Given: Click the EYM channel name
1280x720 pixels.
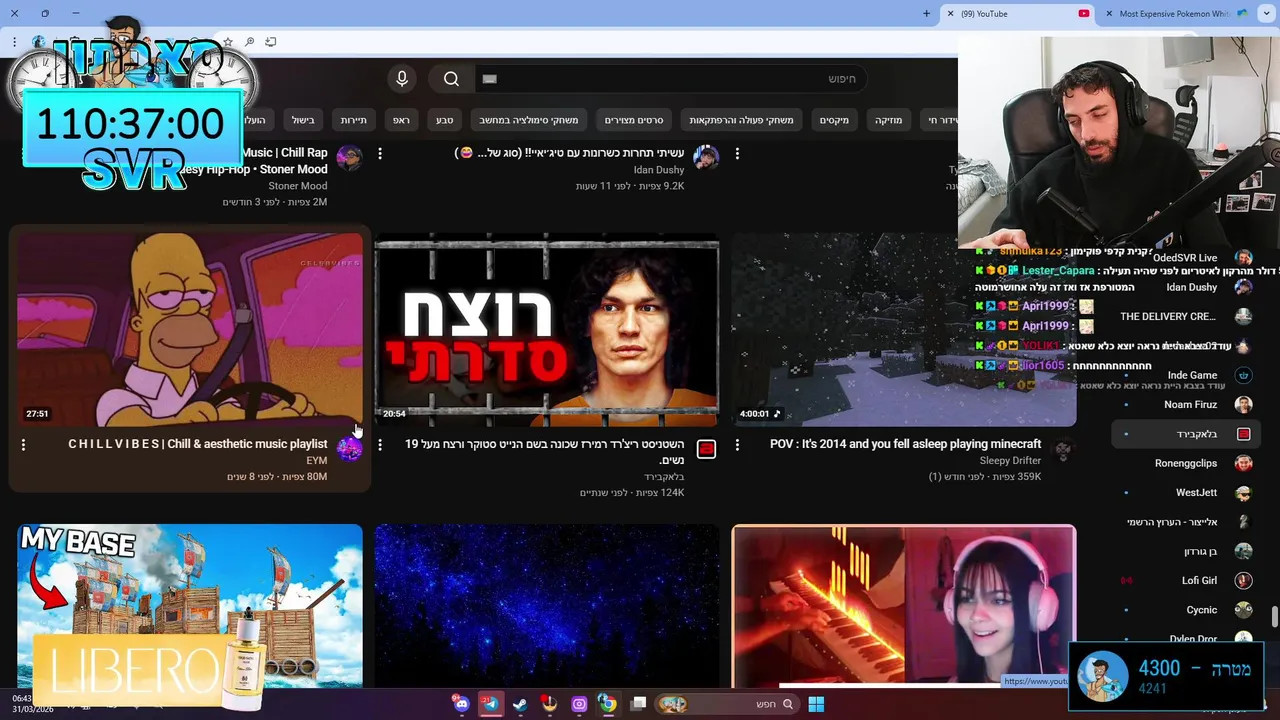Looking at the screenshot, I should (317, 461).
